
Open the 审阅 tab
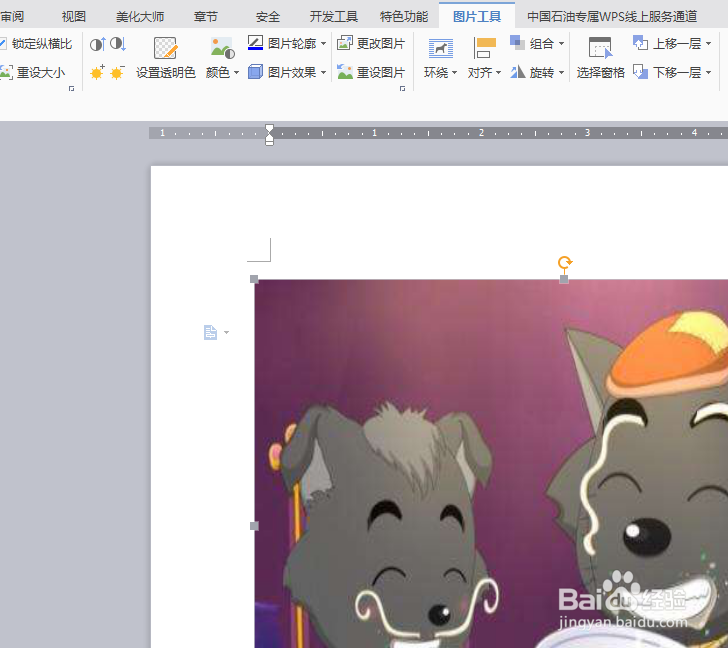click(12, 17)
